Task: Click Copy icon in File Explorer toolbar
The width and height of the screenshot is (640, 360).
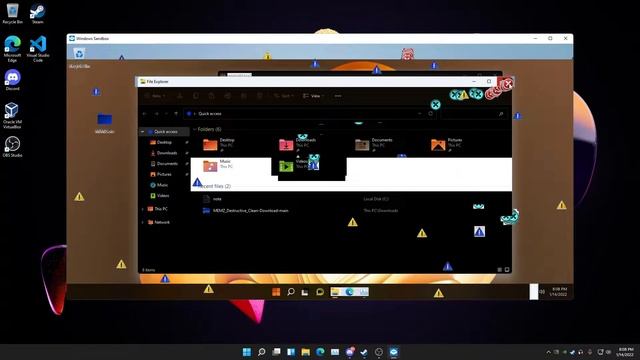Action: click(196, 96)
